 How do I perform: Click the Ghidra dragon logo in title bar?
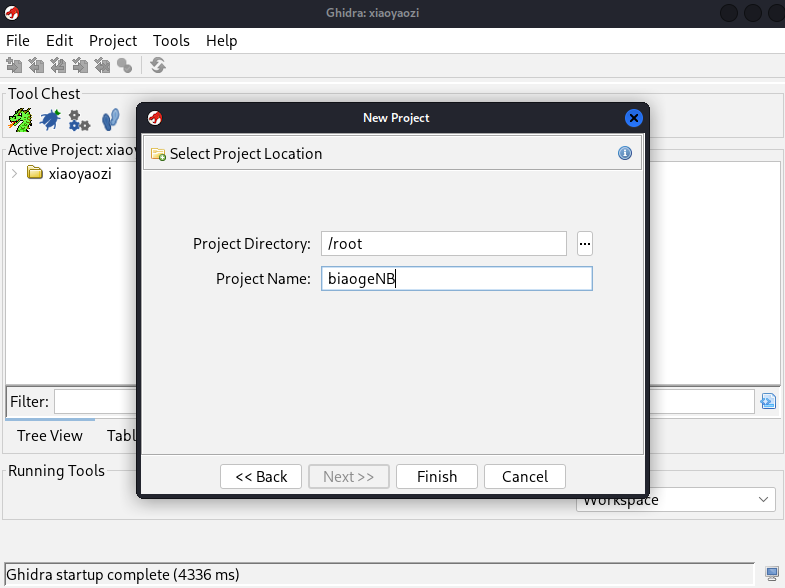[x=12, y=13]
